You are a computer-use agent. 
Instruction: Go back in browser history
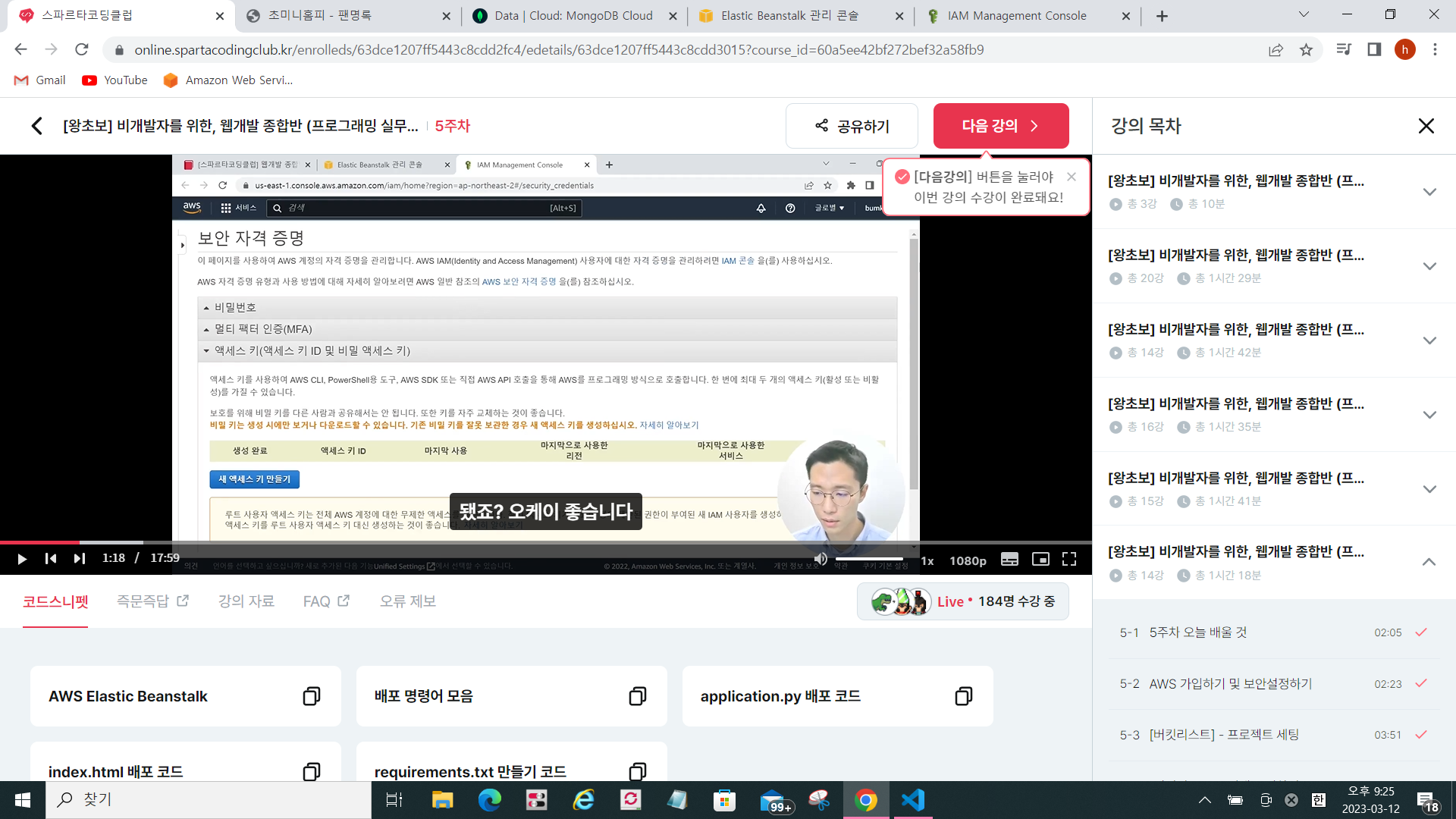point(20,50)
